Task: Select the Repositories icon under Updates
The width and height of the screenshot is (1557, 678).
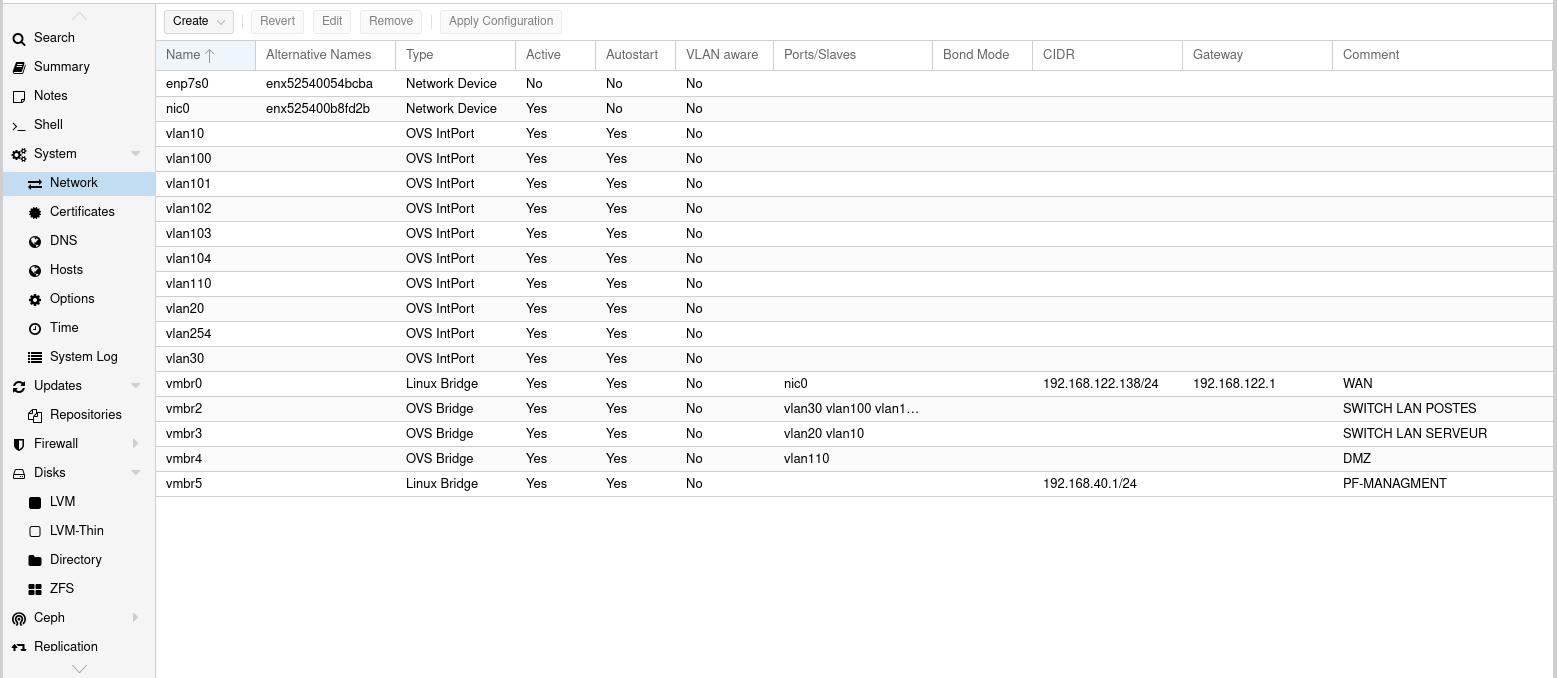Action: (x=36, y=414)
